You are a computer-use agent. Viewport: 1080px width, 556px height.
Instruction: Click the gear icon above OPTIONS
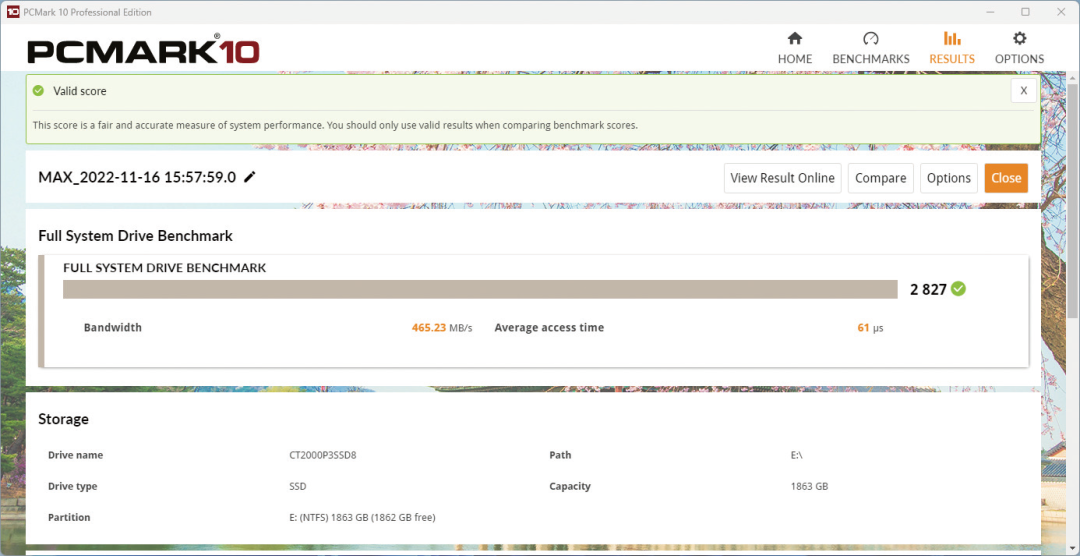point(1019,38)
